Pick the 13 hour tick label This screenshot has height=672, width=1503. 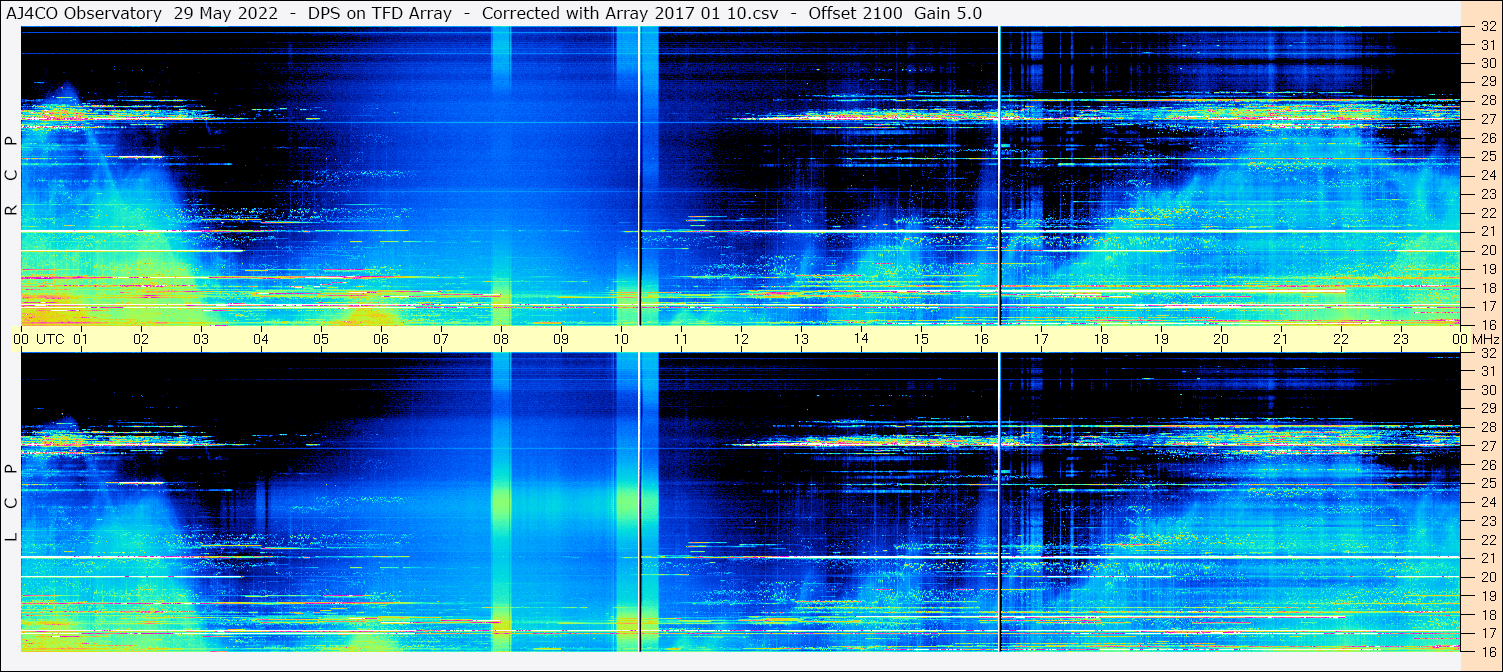[x=801, y=339]
